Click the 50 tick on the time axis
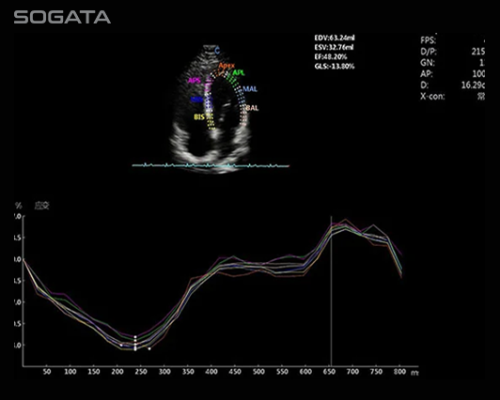Screen dimensions: 500x400 47,372
